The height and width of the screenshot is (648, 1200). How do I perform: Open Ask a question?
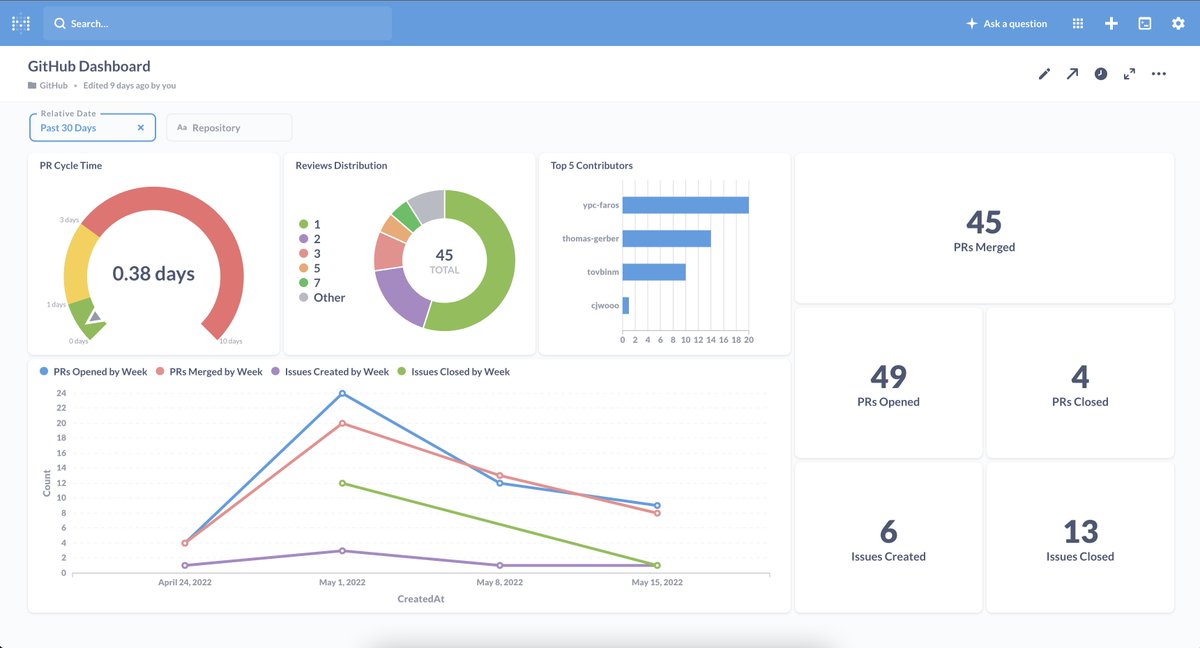pyautogui.click(x=1006, y=23)
